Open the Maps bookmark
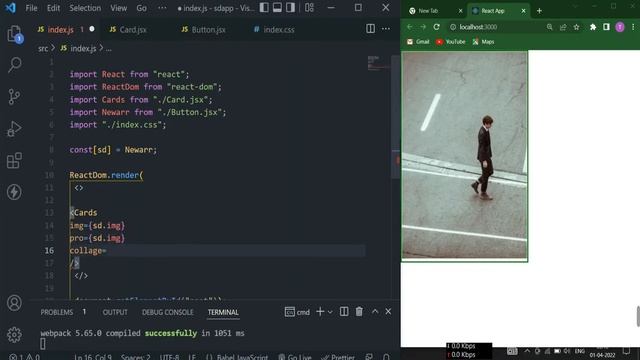640x360 pixels. point(483,42)
